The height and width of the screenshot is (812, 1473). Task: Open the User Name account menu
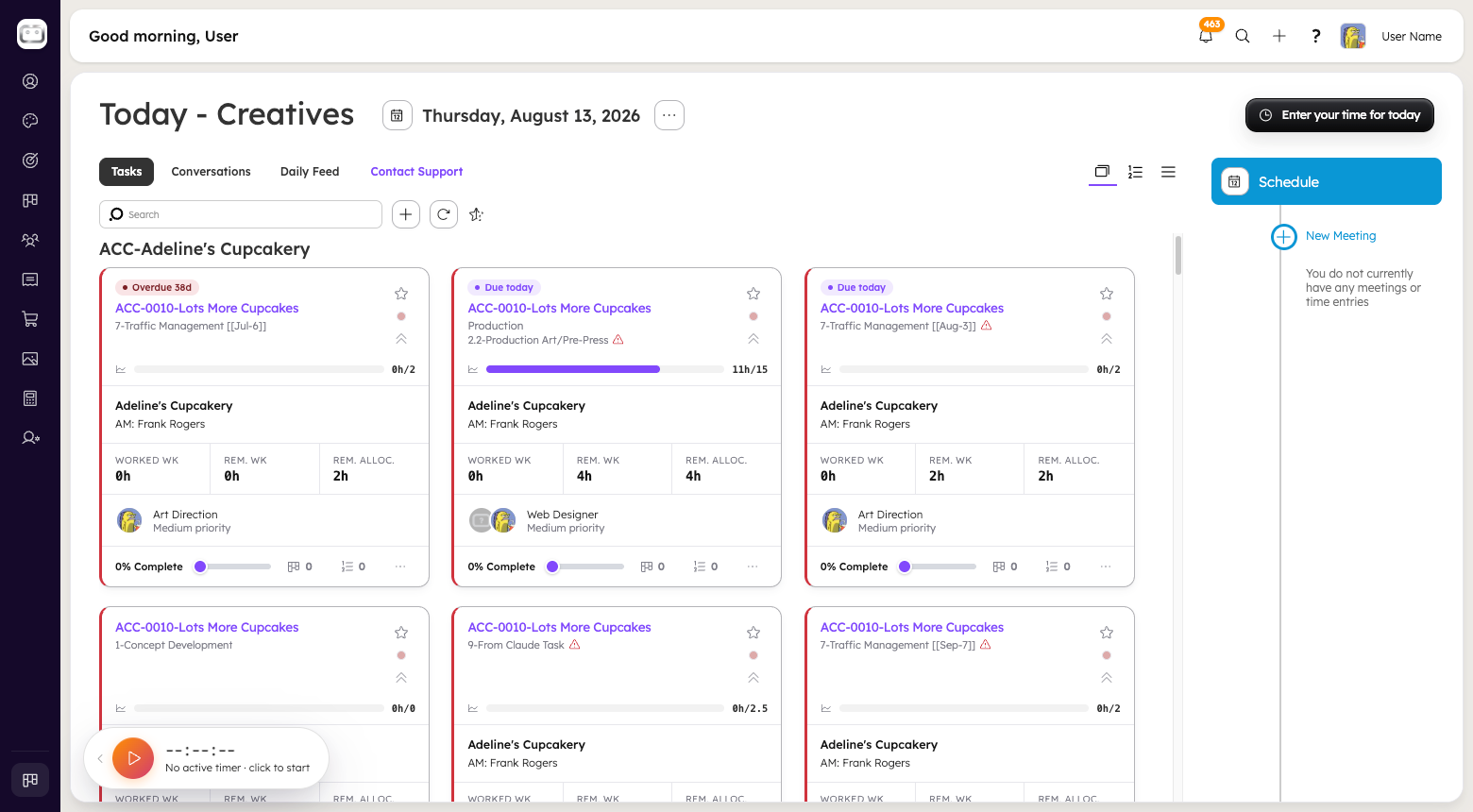click(x=1412, y=37)
